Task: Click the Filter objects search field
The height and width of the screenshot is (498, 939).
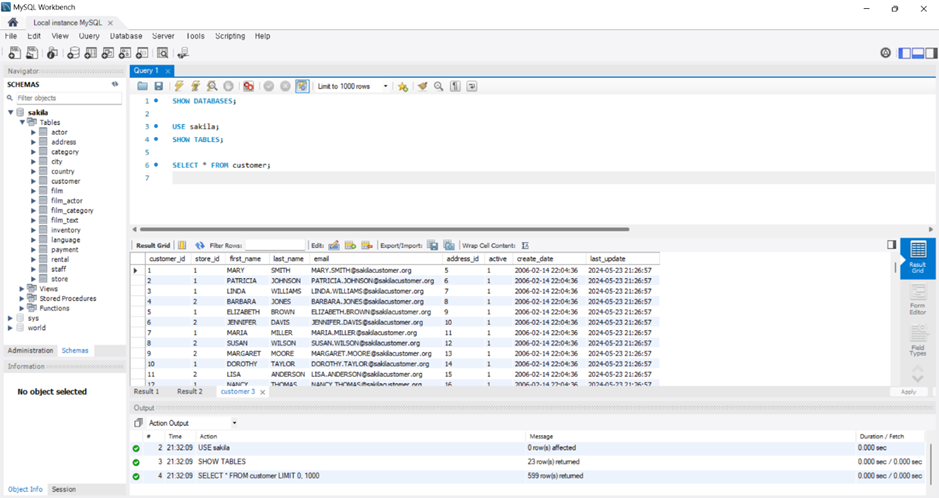Action: click(68, 98)
